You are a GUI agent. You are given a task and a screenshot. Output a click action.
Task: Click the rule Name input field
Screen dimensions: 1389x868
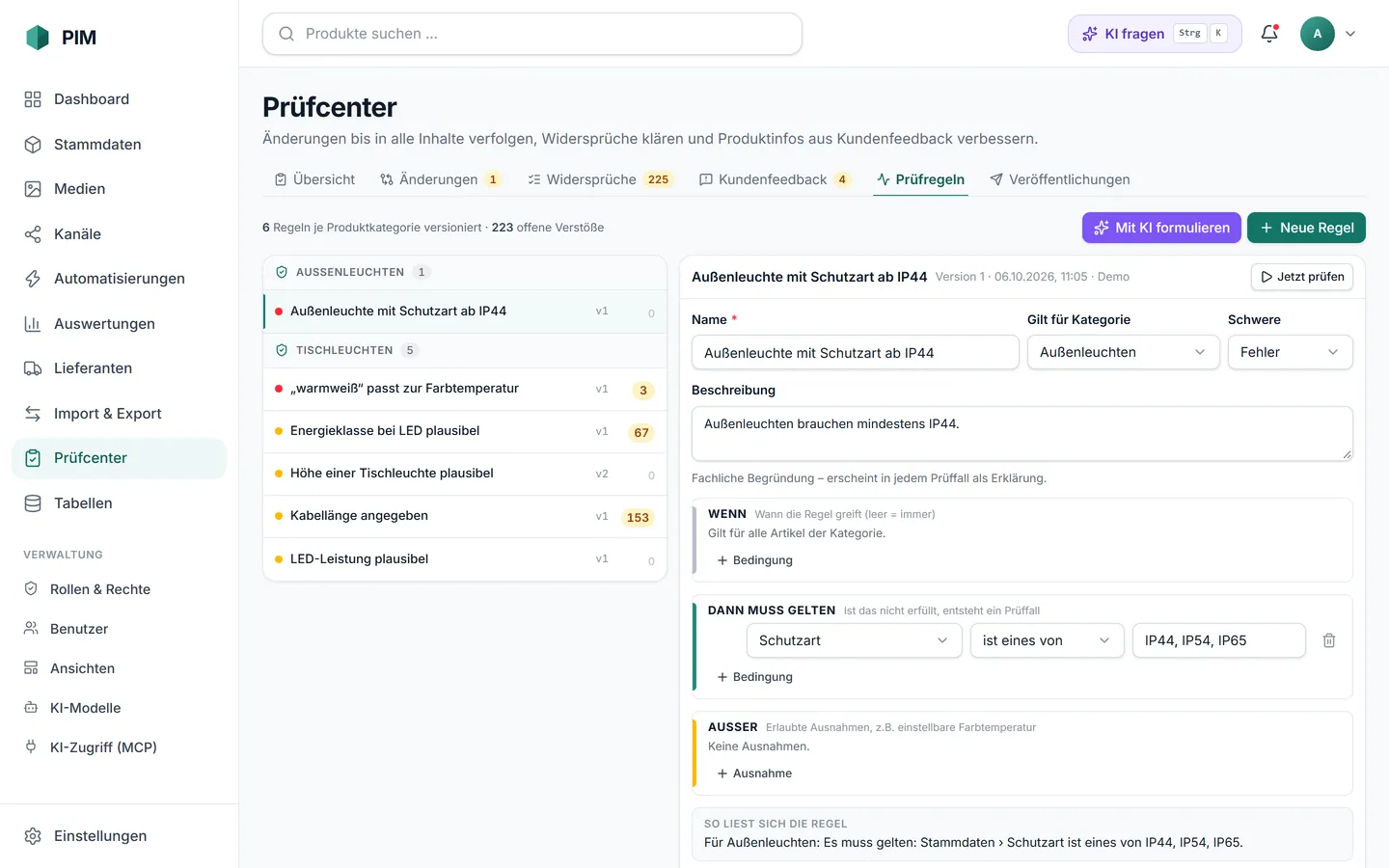click(856, 352)
